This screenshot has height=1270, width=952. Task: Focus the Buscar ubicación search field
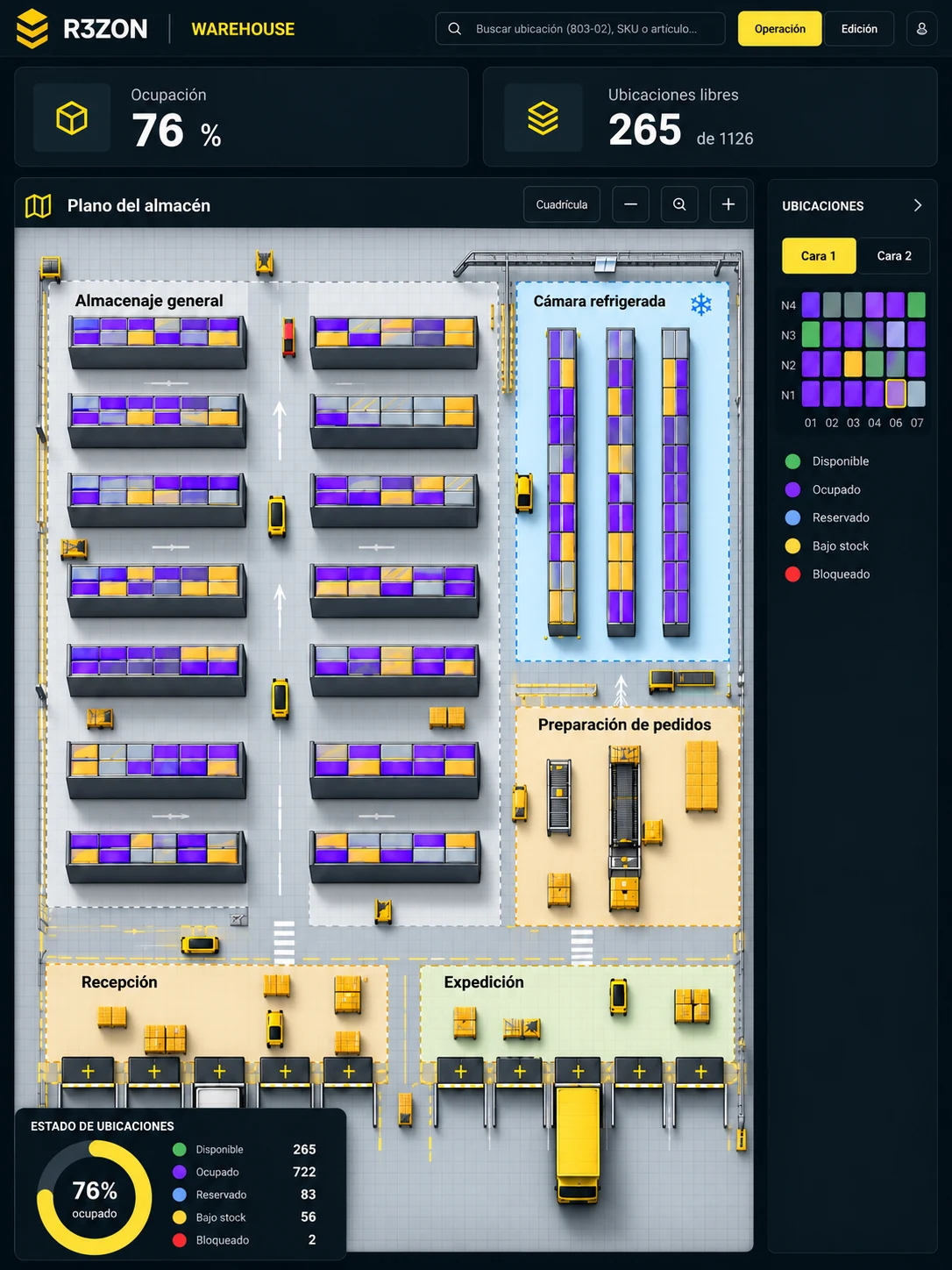click(580, 29)
